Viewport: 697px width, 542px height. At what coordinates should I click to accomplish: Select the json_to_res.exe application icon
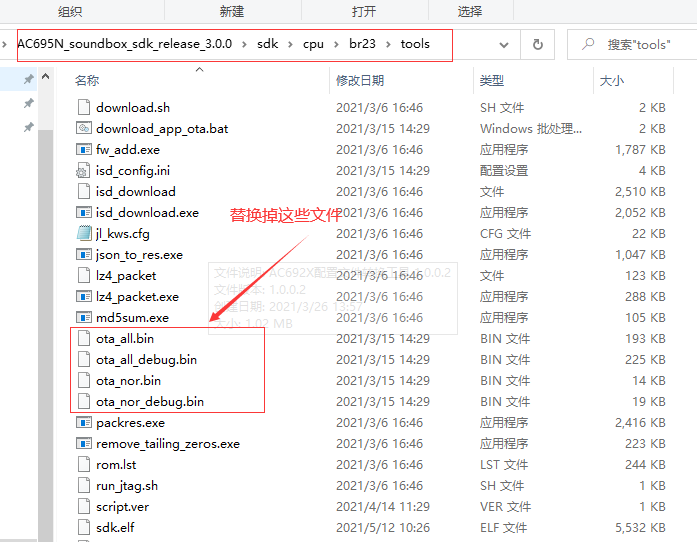84,255
